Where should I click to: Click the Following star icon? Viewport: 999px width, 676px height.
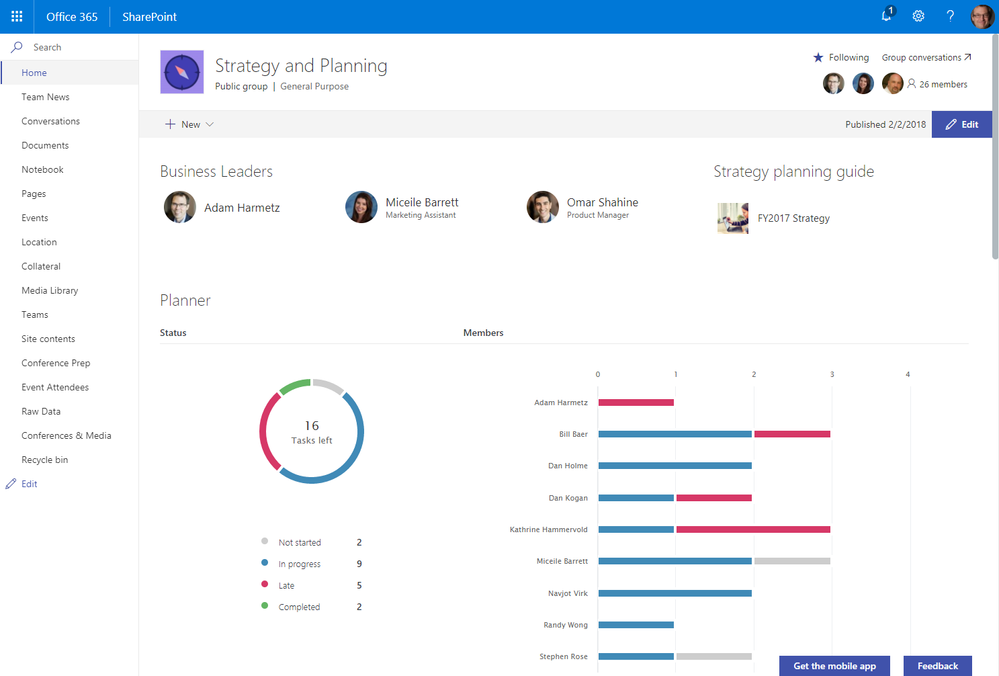point(818,57)
